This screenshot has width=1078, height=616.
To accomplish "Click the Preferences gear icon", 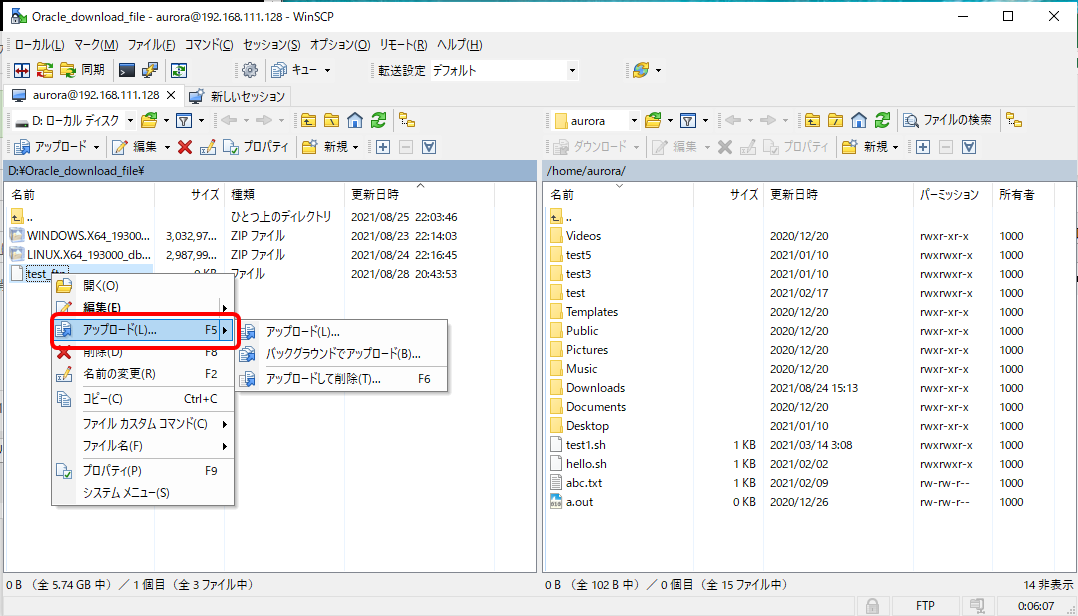I will tap(250, 70).
